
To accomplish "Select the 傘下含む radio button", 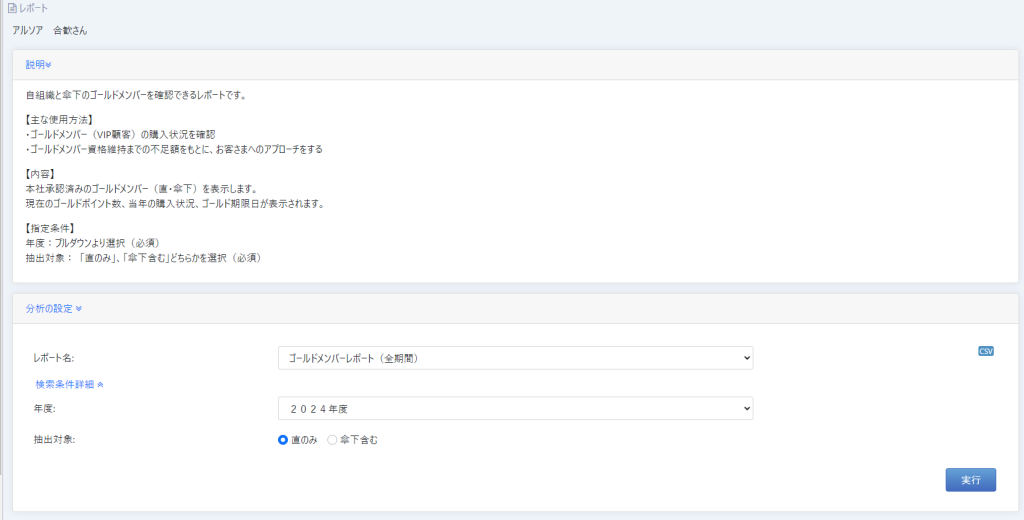I will [333, 440].
